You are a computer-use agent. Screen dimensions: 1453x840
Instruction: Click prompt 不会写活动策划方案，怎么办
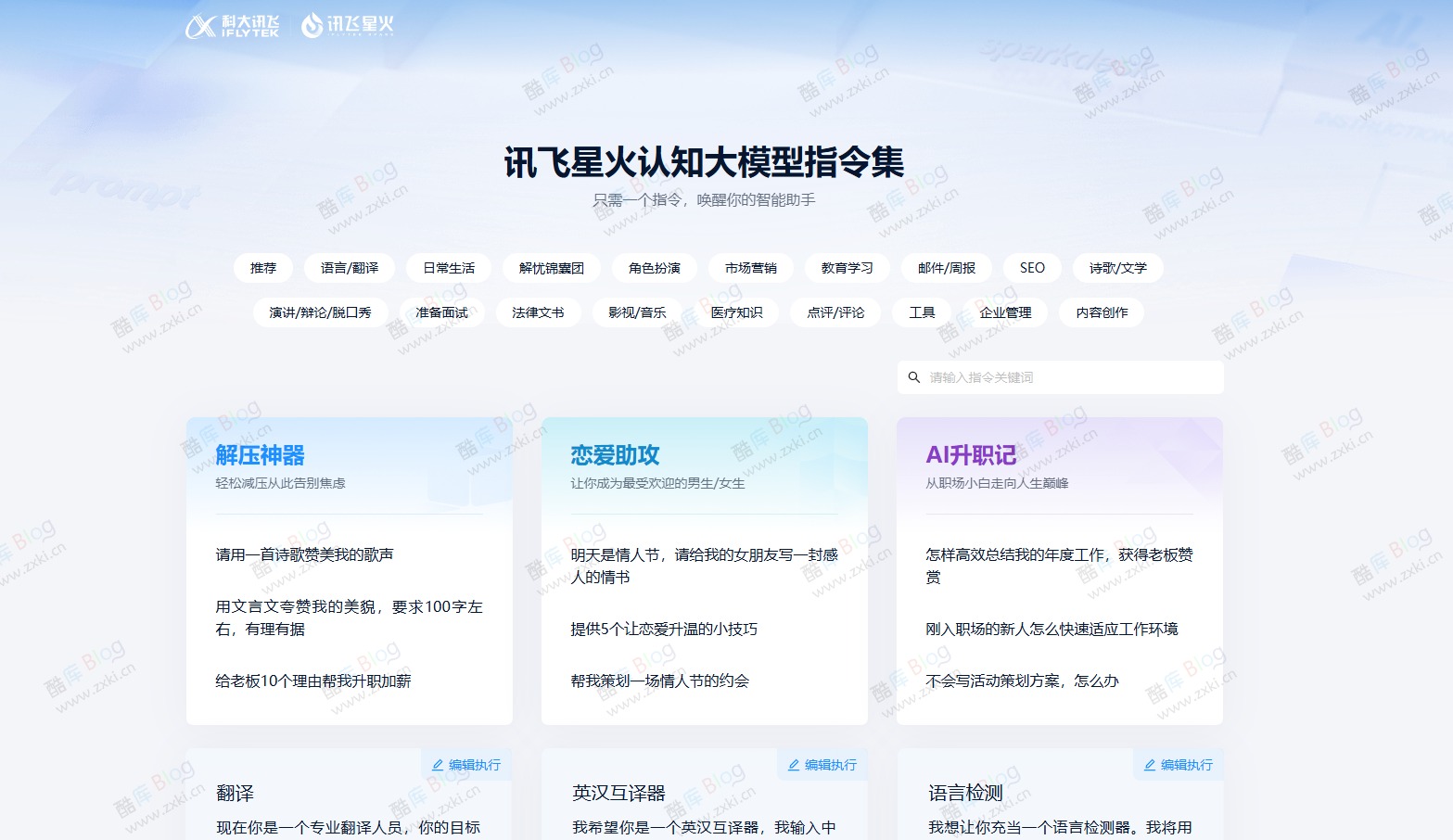tap(1021, 681)
